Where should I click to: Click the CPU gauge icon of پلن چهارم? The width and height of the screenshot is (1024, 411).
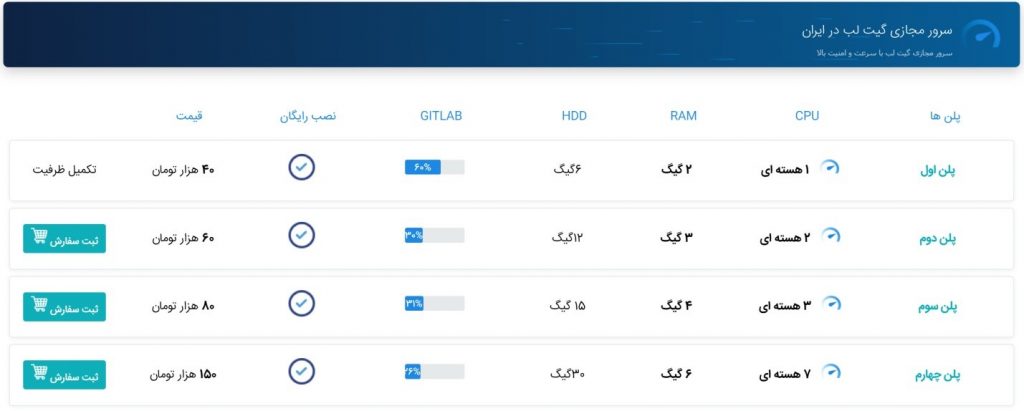831,372
